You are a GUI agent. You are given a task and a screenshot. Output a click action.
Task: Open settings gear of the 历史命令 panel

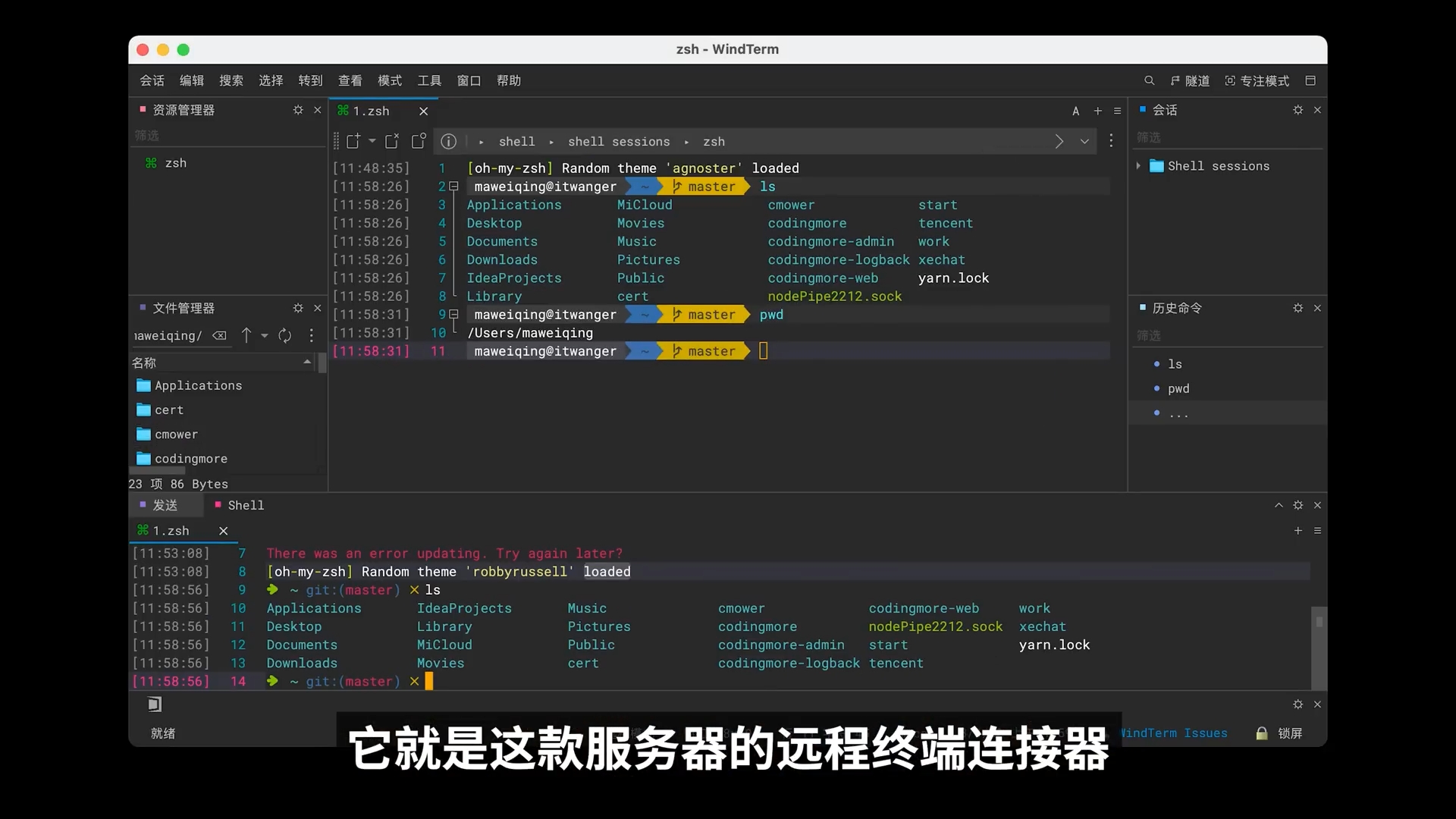[x=1298, y=308]
